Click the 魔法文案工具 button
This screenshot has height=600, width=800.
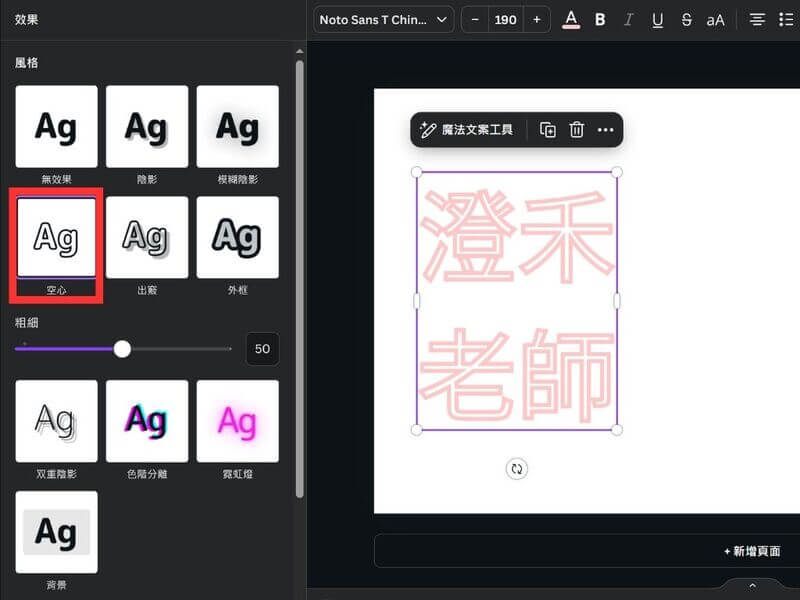[x=467, y=130]
